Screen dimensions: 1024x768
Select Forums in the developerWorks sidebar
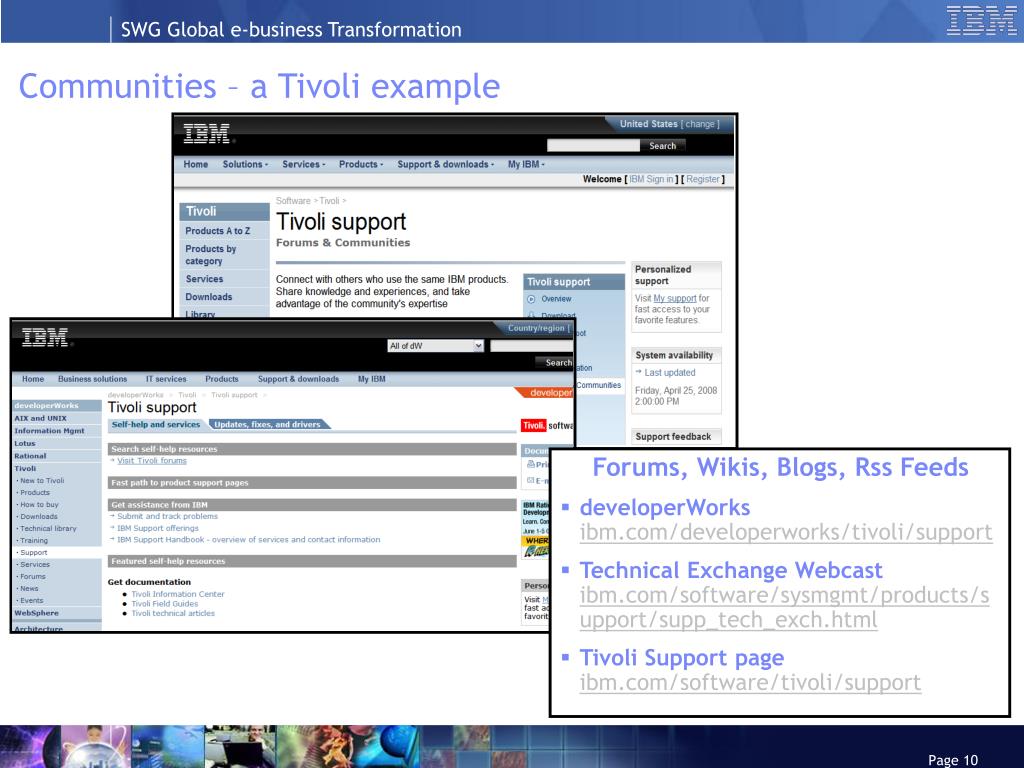[33, 577]
